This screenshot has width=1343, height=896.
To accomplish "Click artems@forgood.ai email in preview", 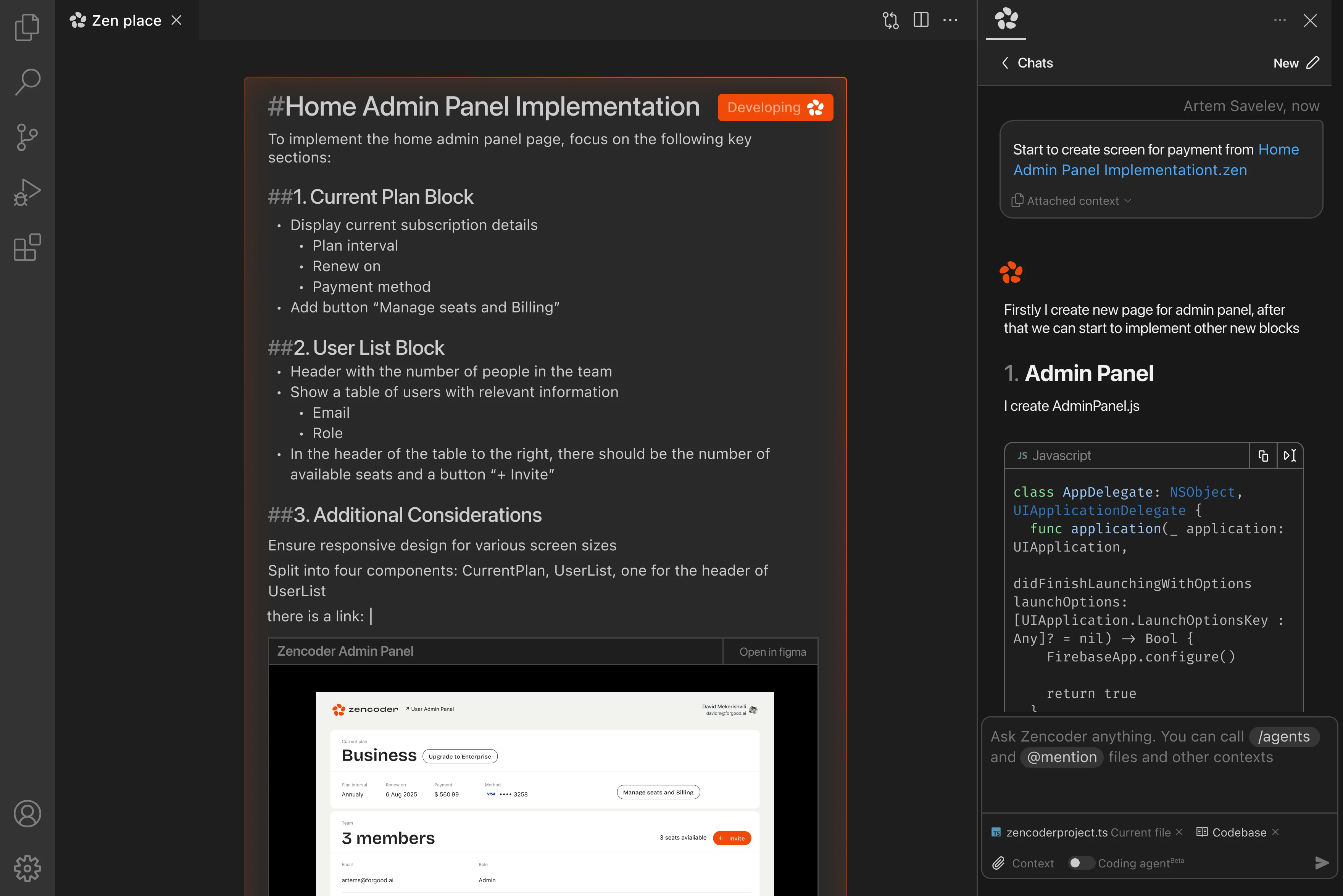I will [367, 881].
